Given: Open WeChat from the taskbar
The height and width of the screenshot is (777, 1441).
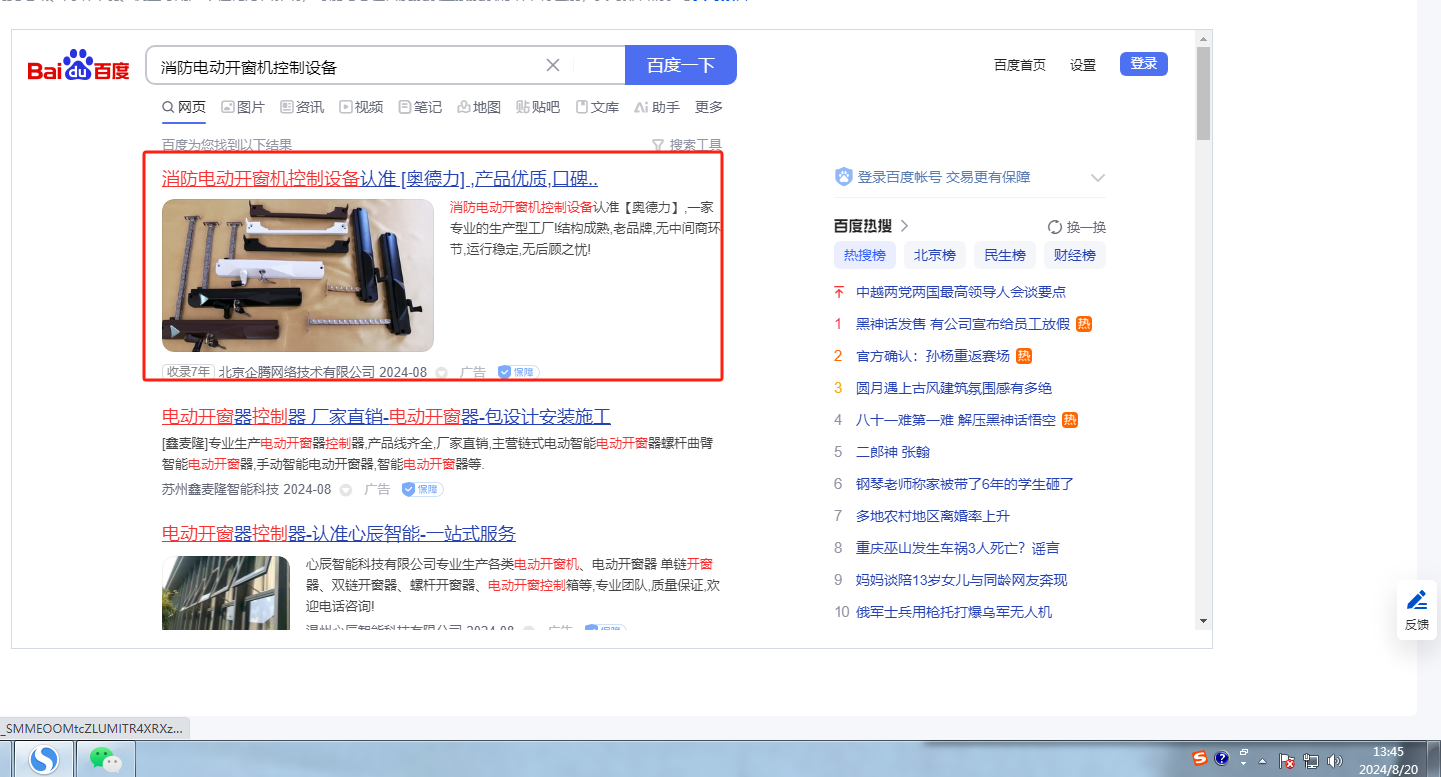Looking at the screenshot, I should tap(105, 760).
